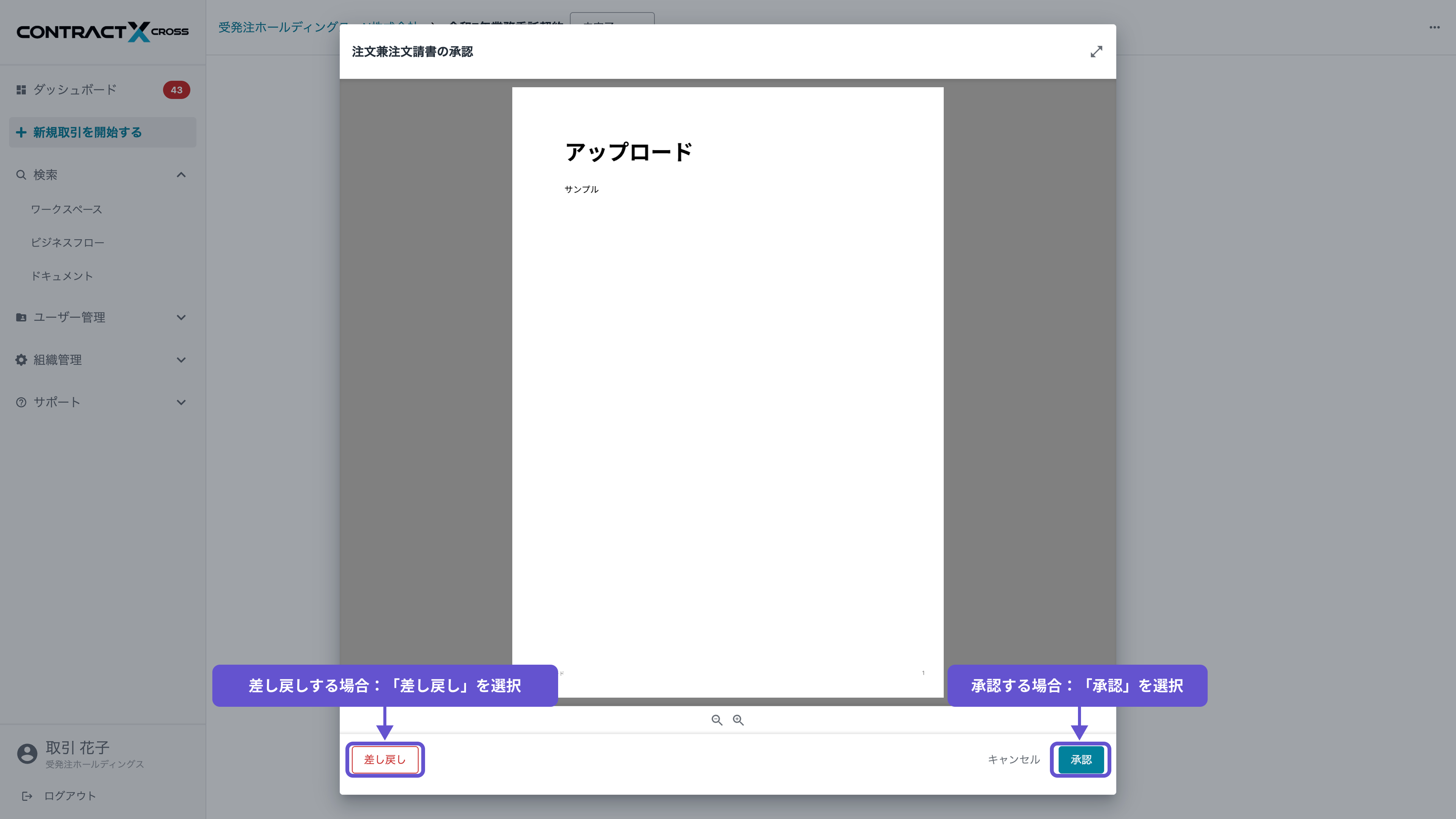Viewport: 1456px width, 819px height.
Task: Expand the サポート section
Action: click(x=181, y=402)
